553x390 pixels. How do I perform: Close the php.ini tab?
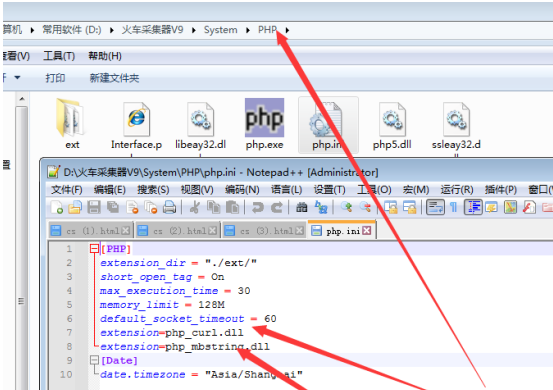click(x=367, y=231)
